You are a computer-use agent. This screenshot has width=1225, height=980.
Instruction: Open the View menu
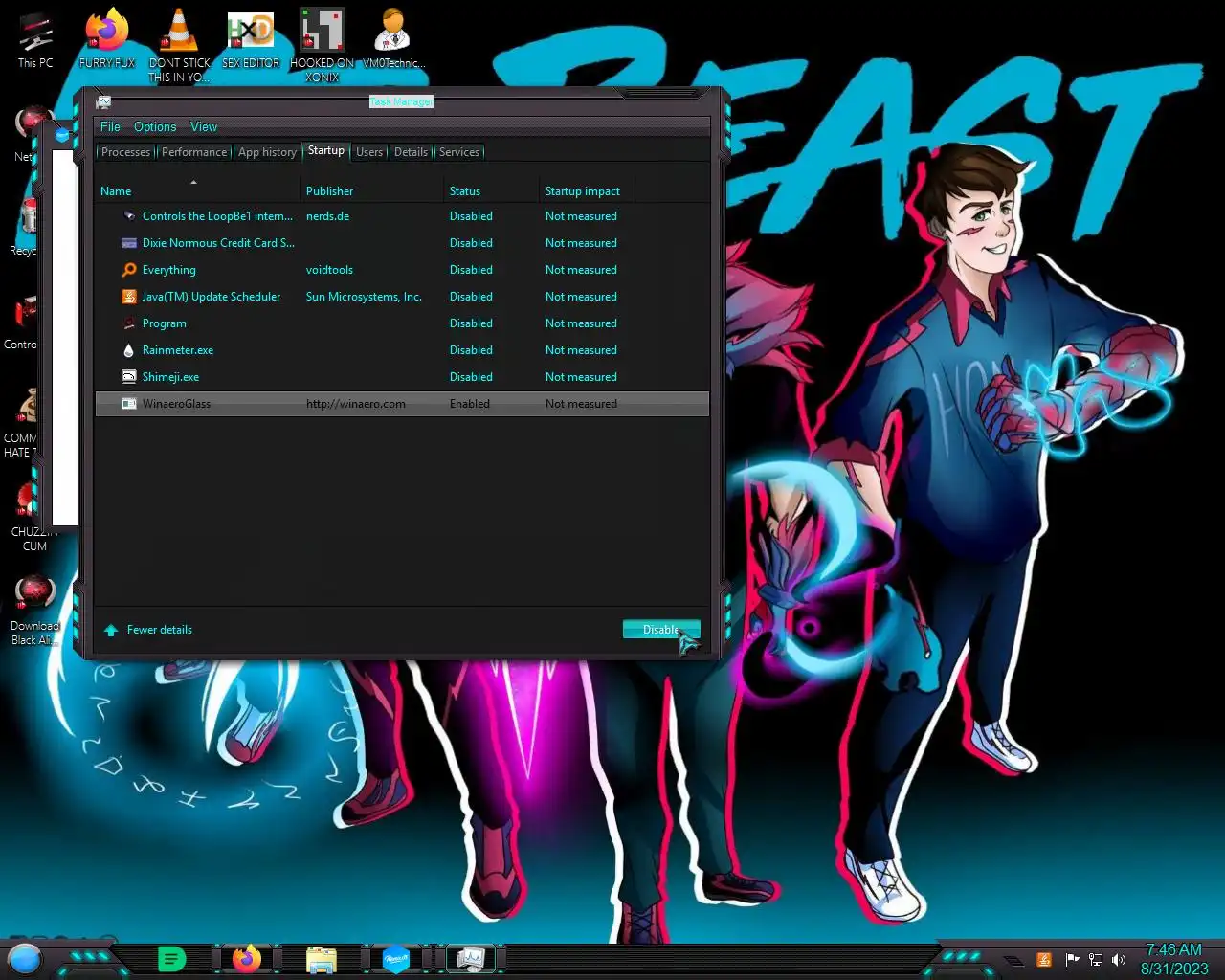click(204, 126)
